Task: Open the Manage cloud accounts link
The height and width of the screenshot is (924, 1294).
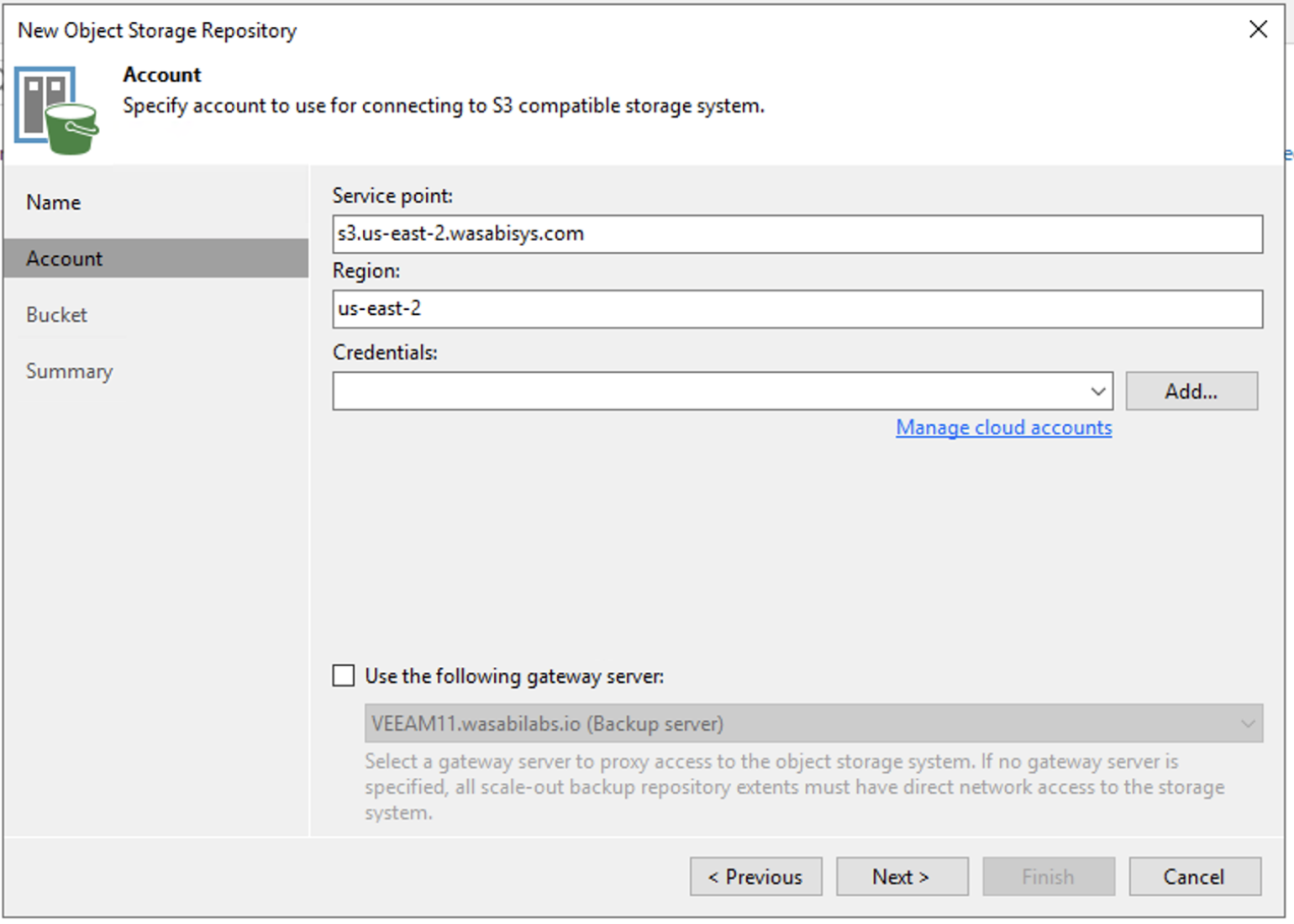Action: click(1004, 428)
